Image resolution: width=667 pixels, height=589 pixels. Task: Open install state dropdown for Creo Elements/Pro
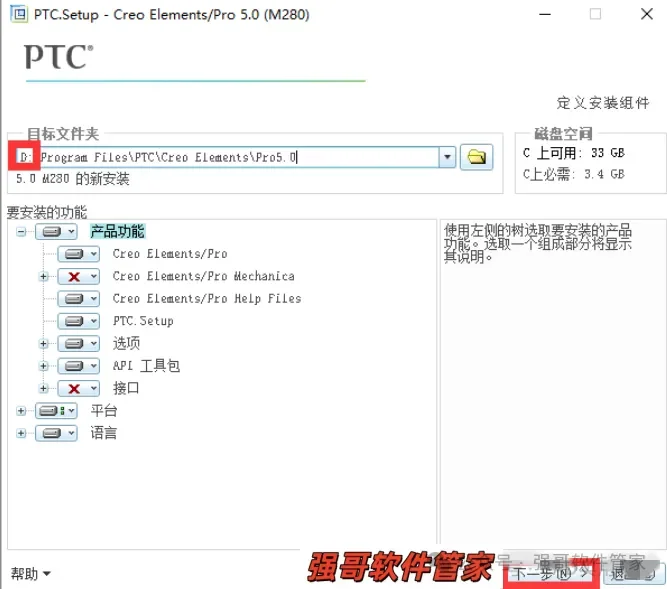click(94, 254)
